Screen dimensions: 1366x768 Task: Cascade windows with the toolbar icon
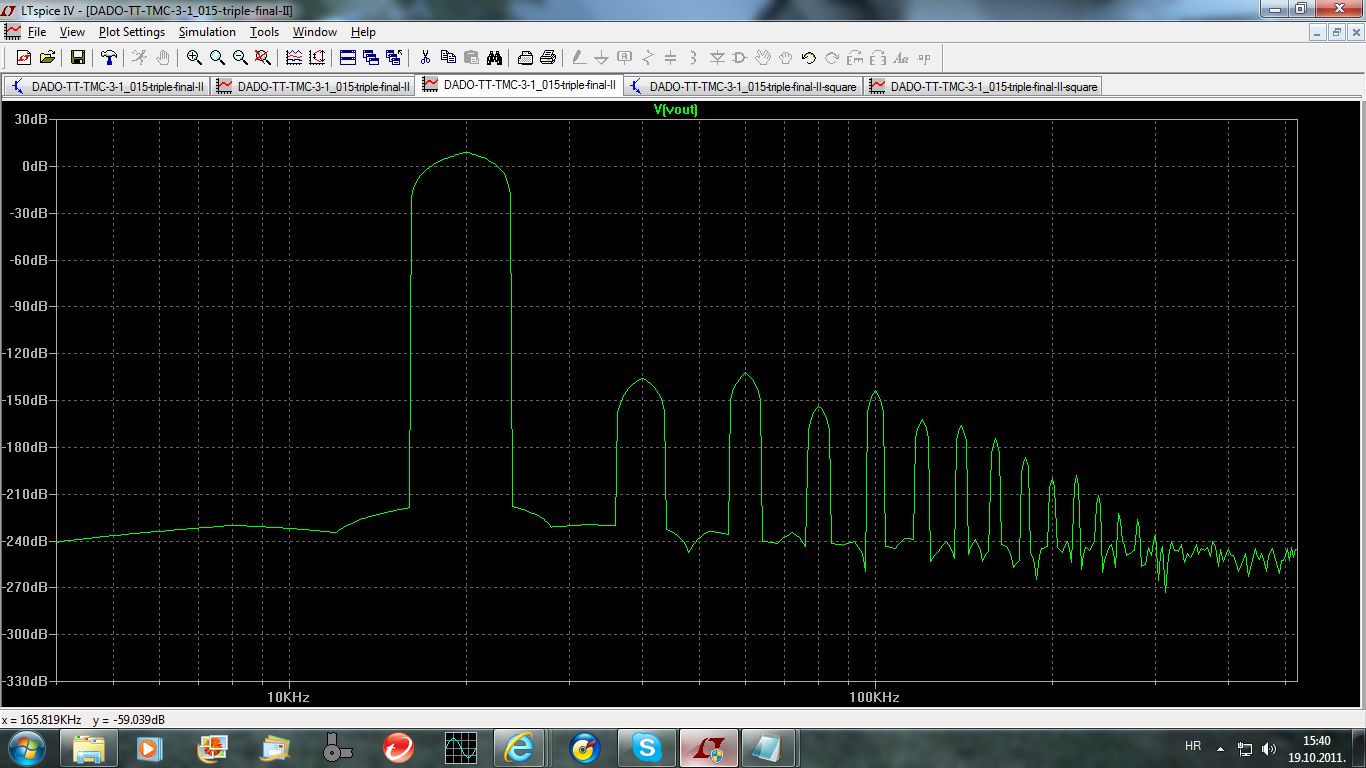click(371, 58)
